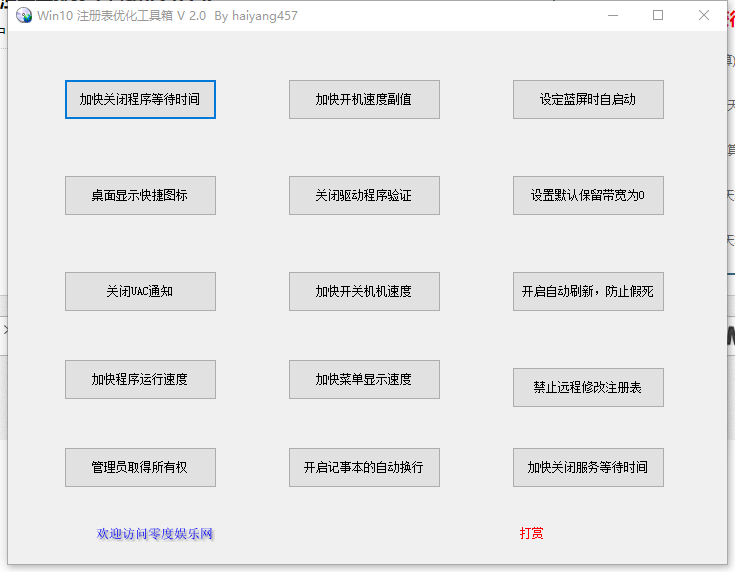Close the Win10 注册表优化工具箱 window
This screenshot has width=735, height=572.
point(704,15)
